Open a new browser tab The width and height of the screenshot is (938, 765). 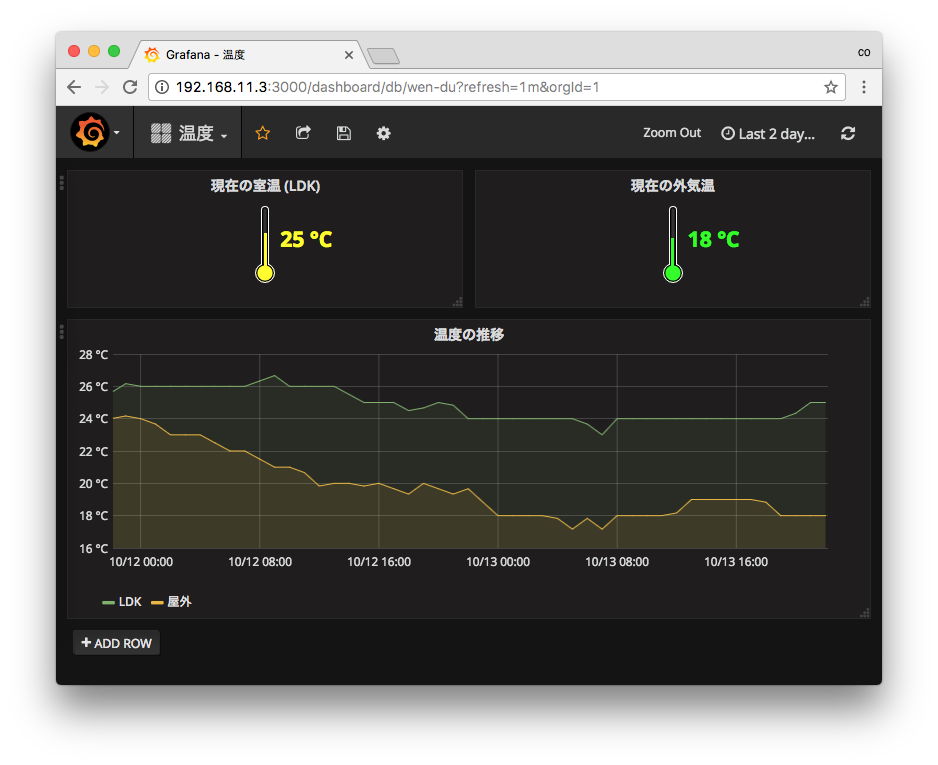(x=383, y=56)
